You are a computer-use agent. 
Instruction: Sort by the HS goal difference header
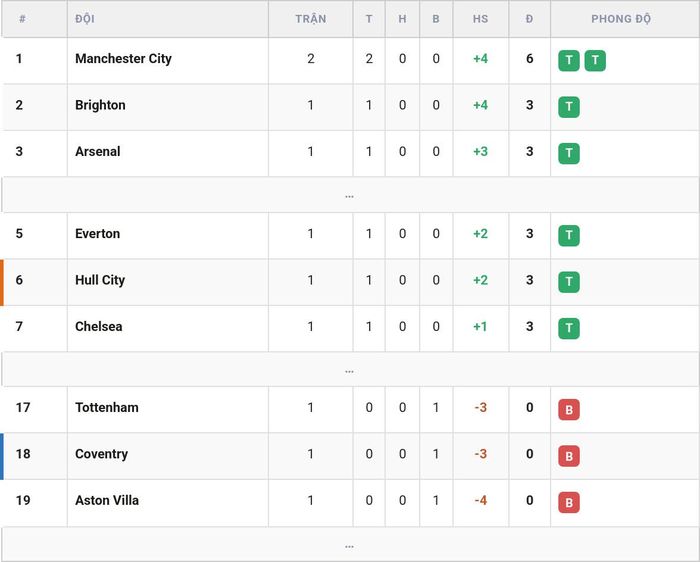[x=480, y=19]
